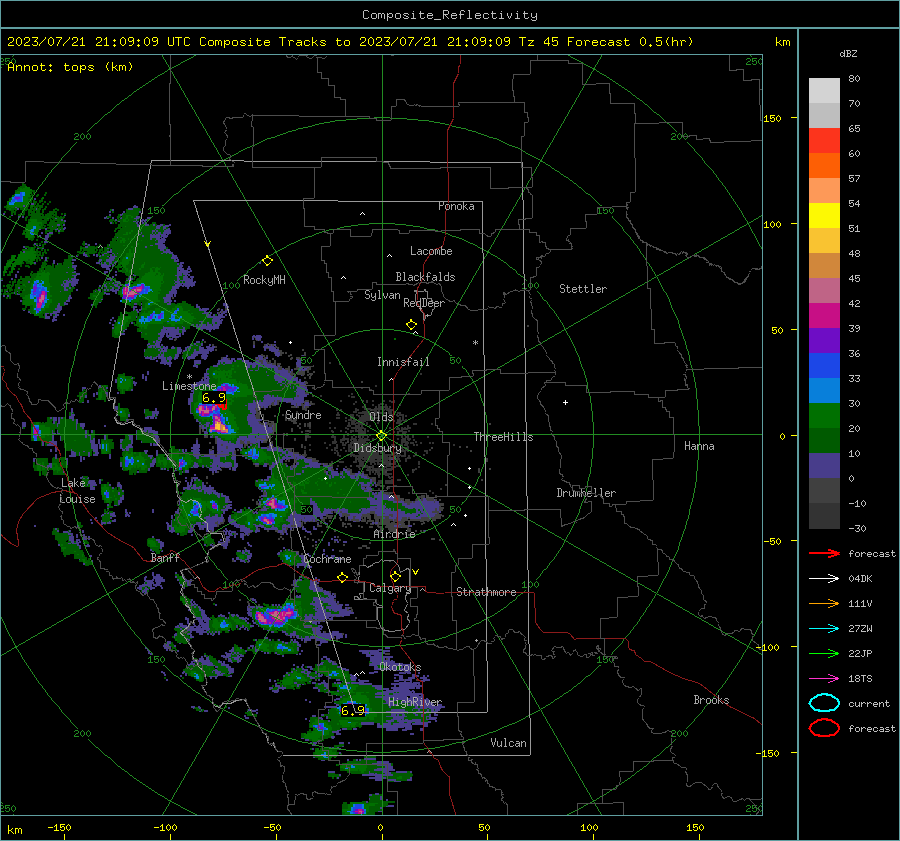This screenshot has width=900, height=841.
Task: Click the cyan 27ZW arrow legend icon
Action: [x=824, y=629]
